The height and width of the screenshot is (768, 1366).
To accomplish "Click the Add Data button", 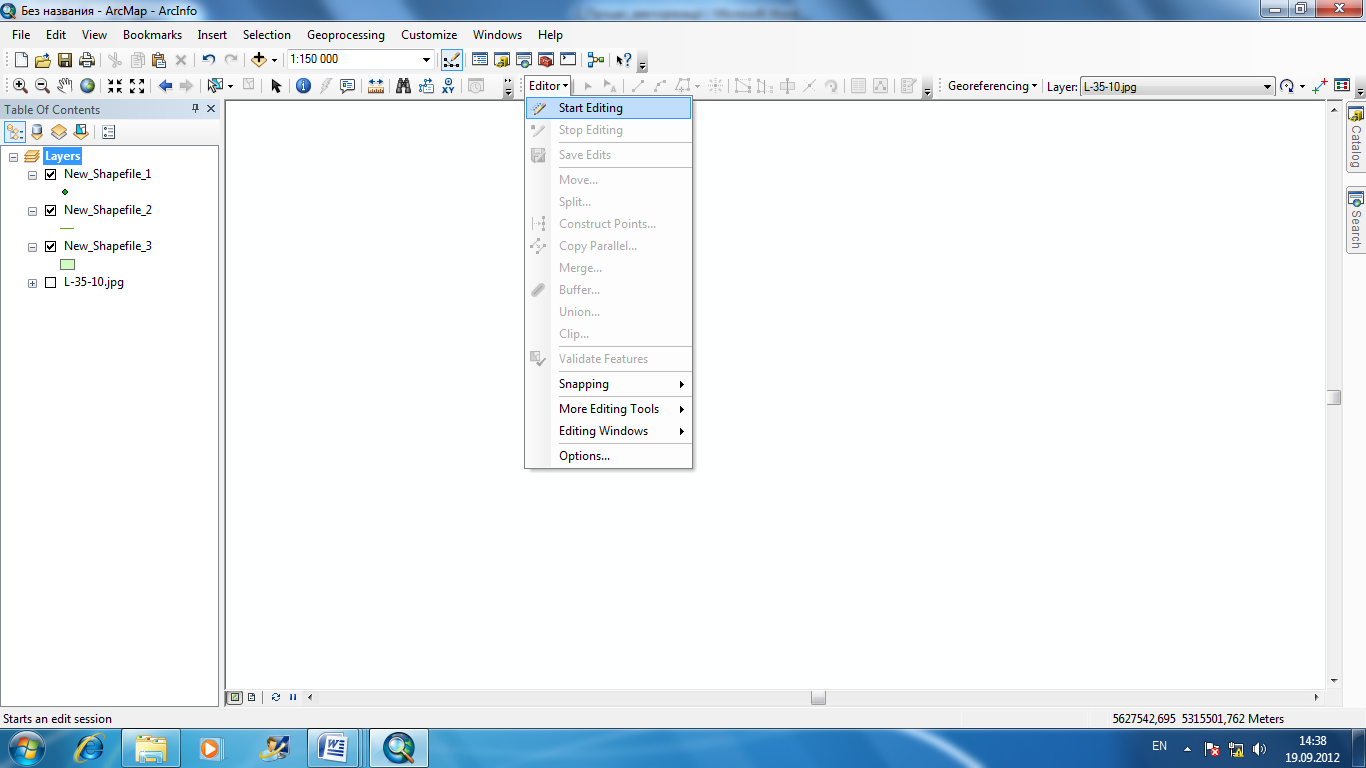I will (x=259, y=60).
